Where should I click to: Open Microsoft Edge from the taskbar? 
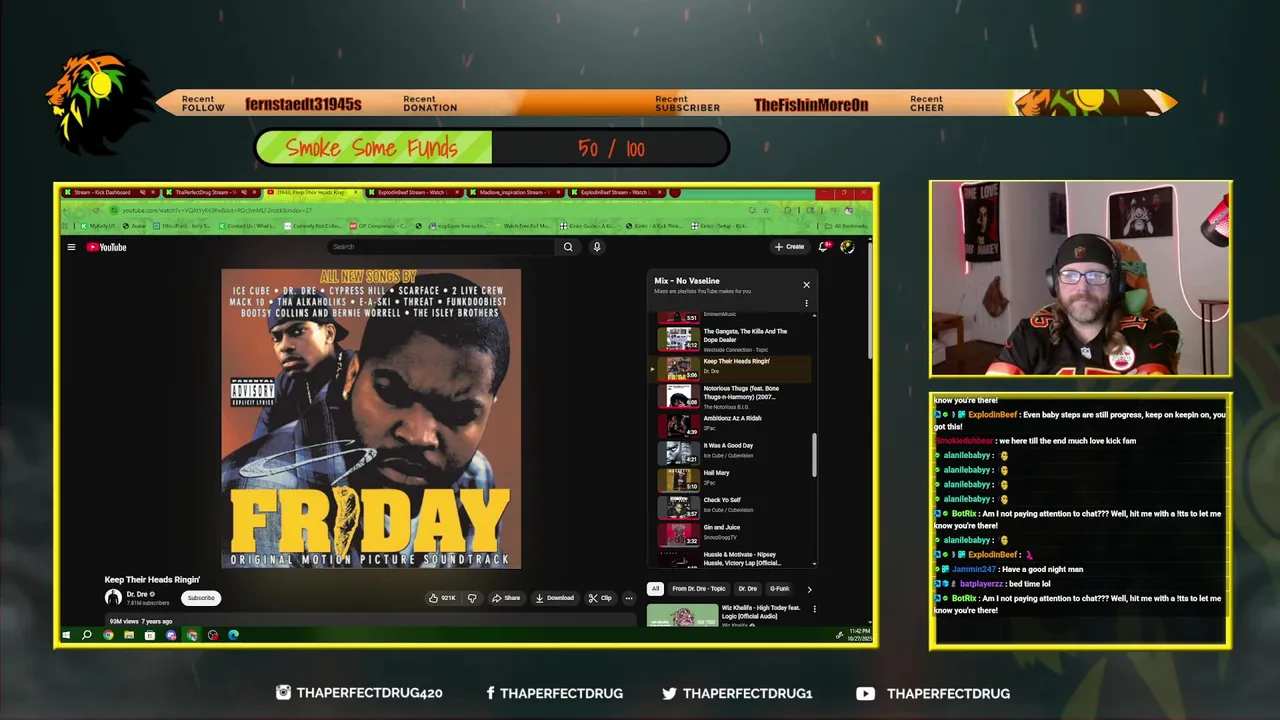233,635
